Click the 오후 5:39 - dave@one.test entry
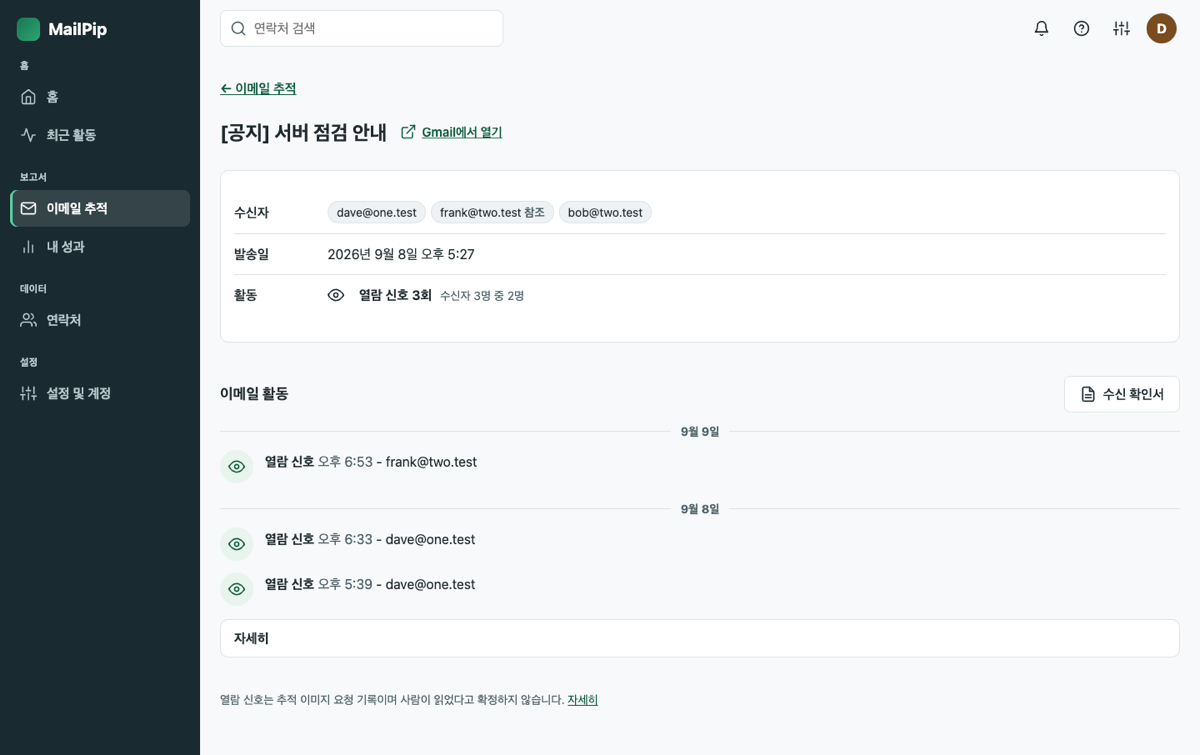 pyautogui.click(x=370, y=584)
